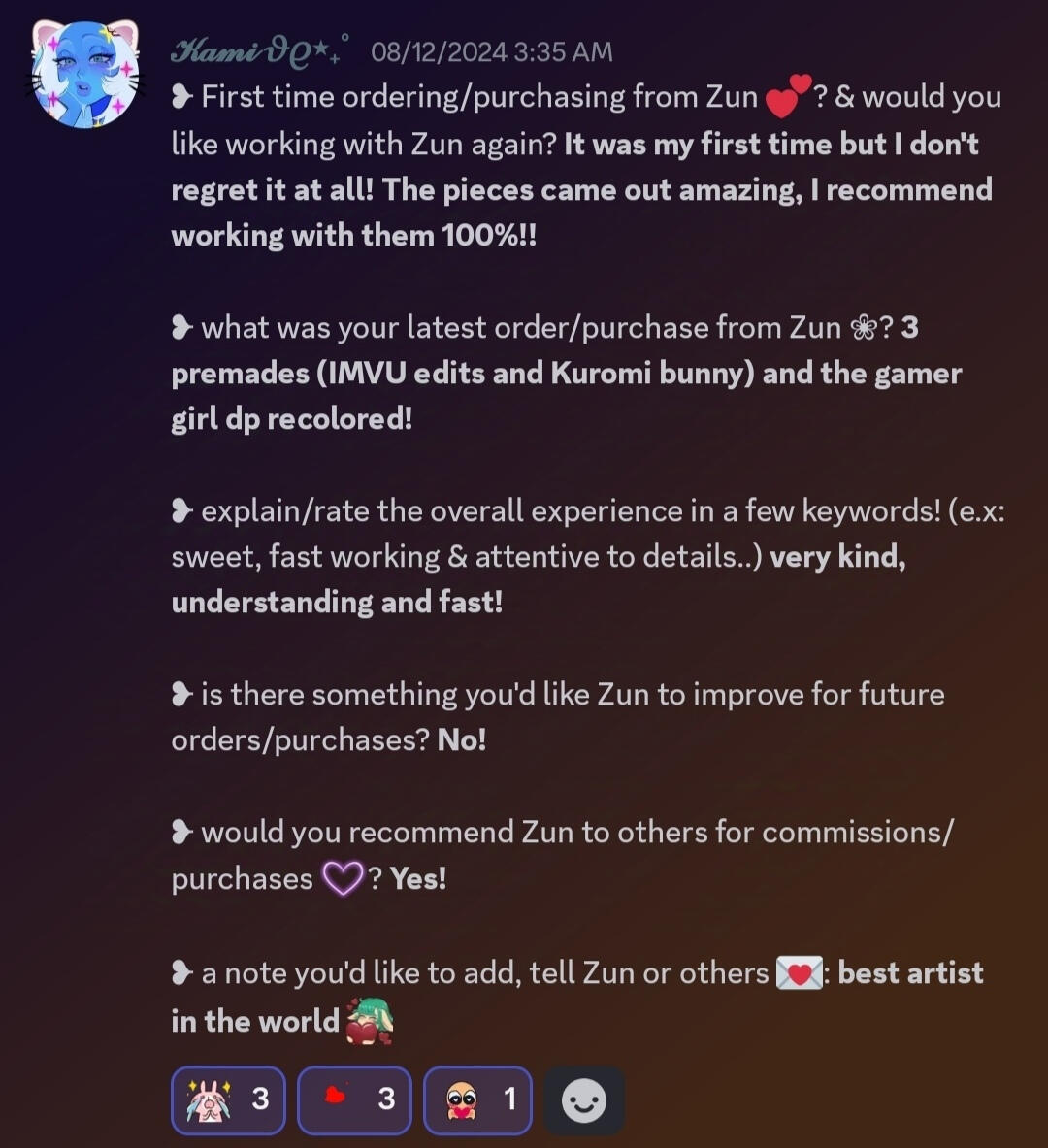Click the love letter envelope emoji
1048x1148 pixels.
click(x=799, y=973)
